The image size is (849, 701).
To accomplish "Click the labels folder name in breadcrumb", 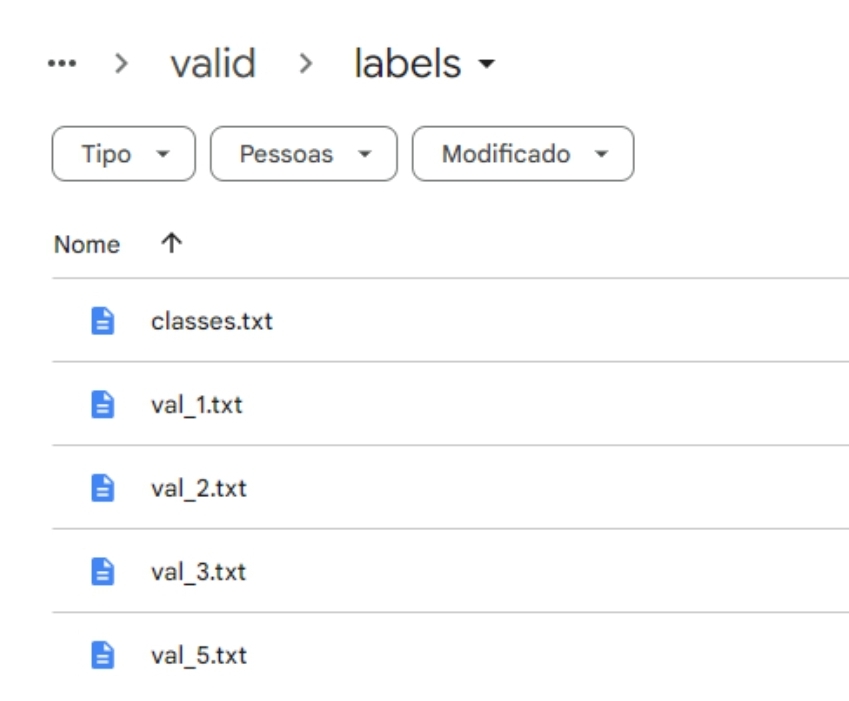I will click(x=407, y=63).
